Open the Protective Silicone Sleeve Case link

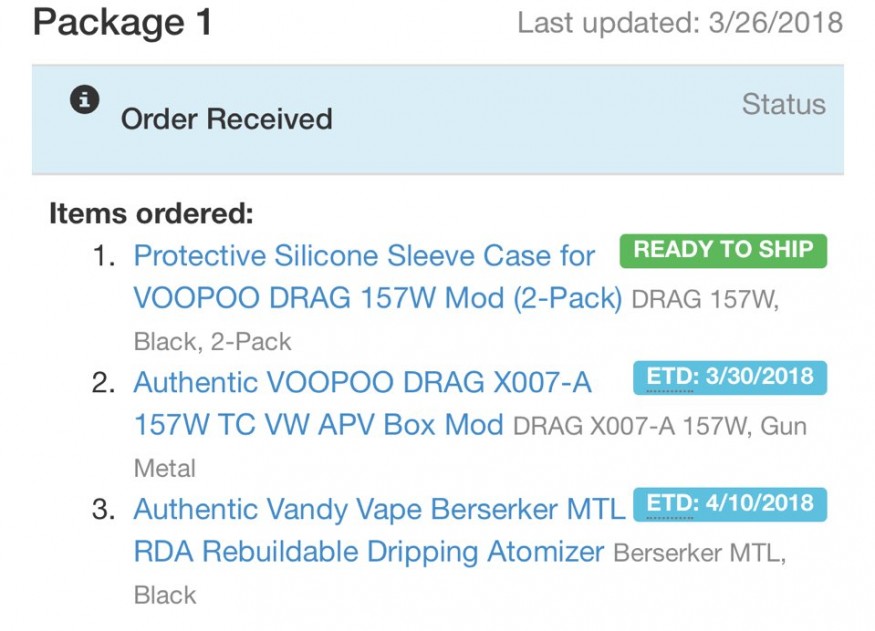point(364,257)
